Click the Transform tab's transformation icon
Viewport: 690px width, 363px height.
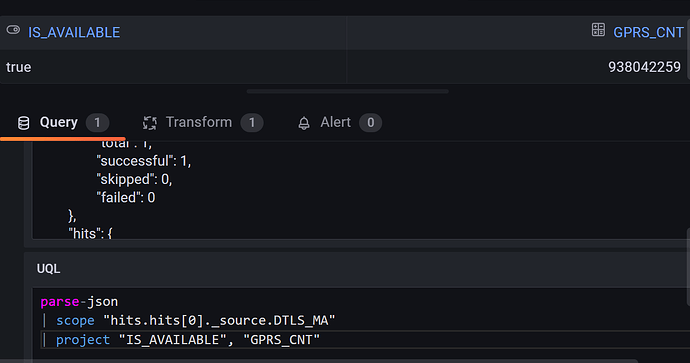coord(150,123)
